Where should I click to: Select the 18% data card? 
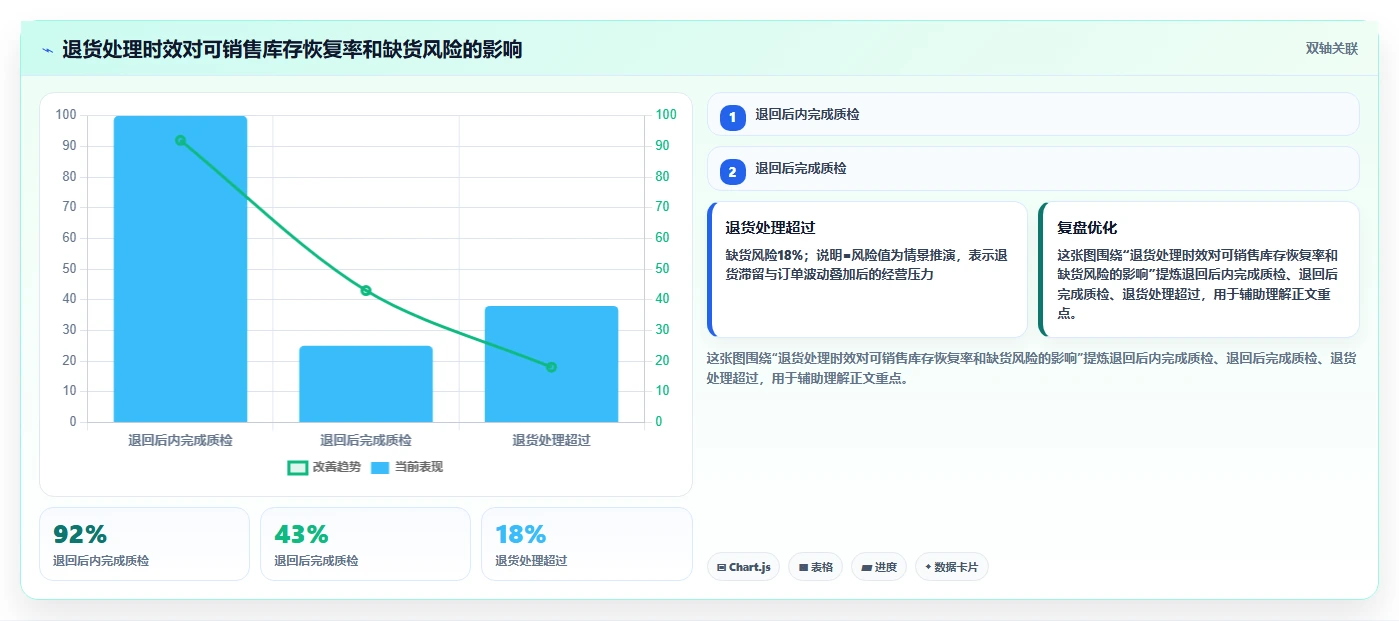click(586, 544)
